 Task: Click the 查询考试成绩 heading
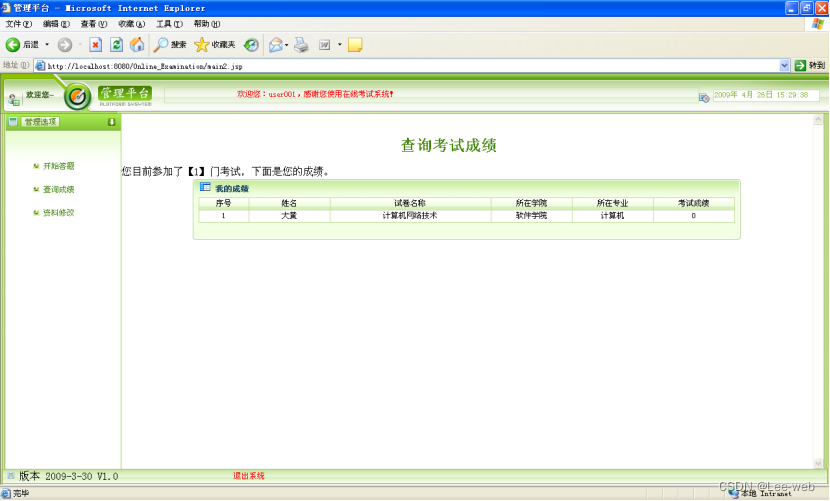coord(449,145)
